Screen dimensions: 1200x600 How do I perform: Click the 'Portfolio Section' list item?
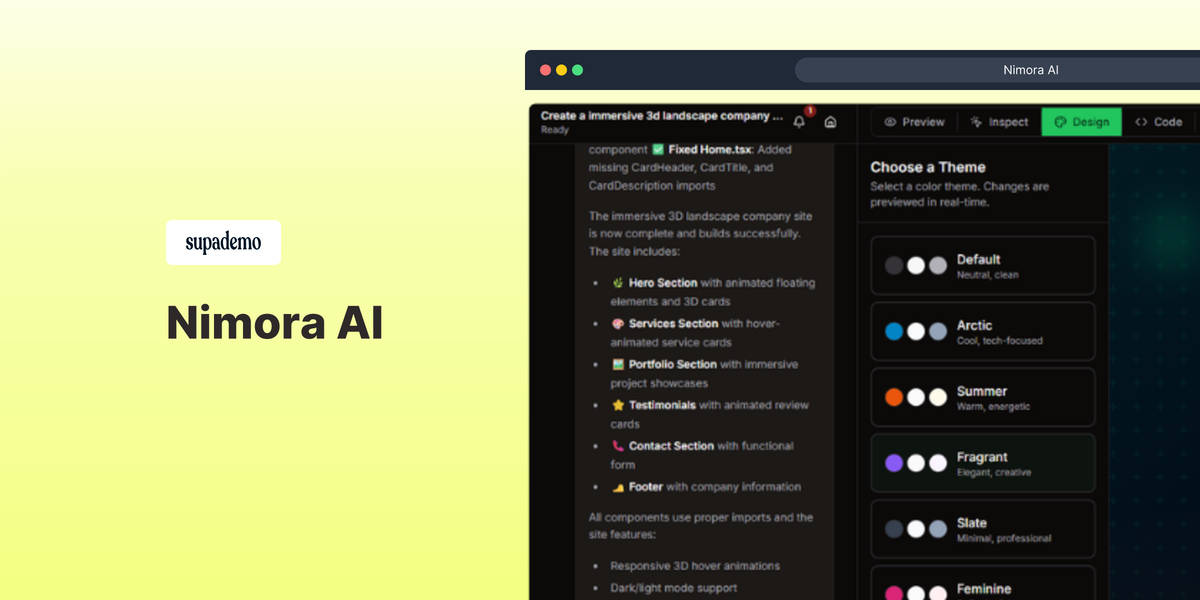pyautogui.click(x=705, y=374)
